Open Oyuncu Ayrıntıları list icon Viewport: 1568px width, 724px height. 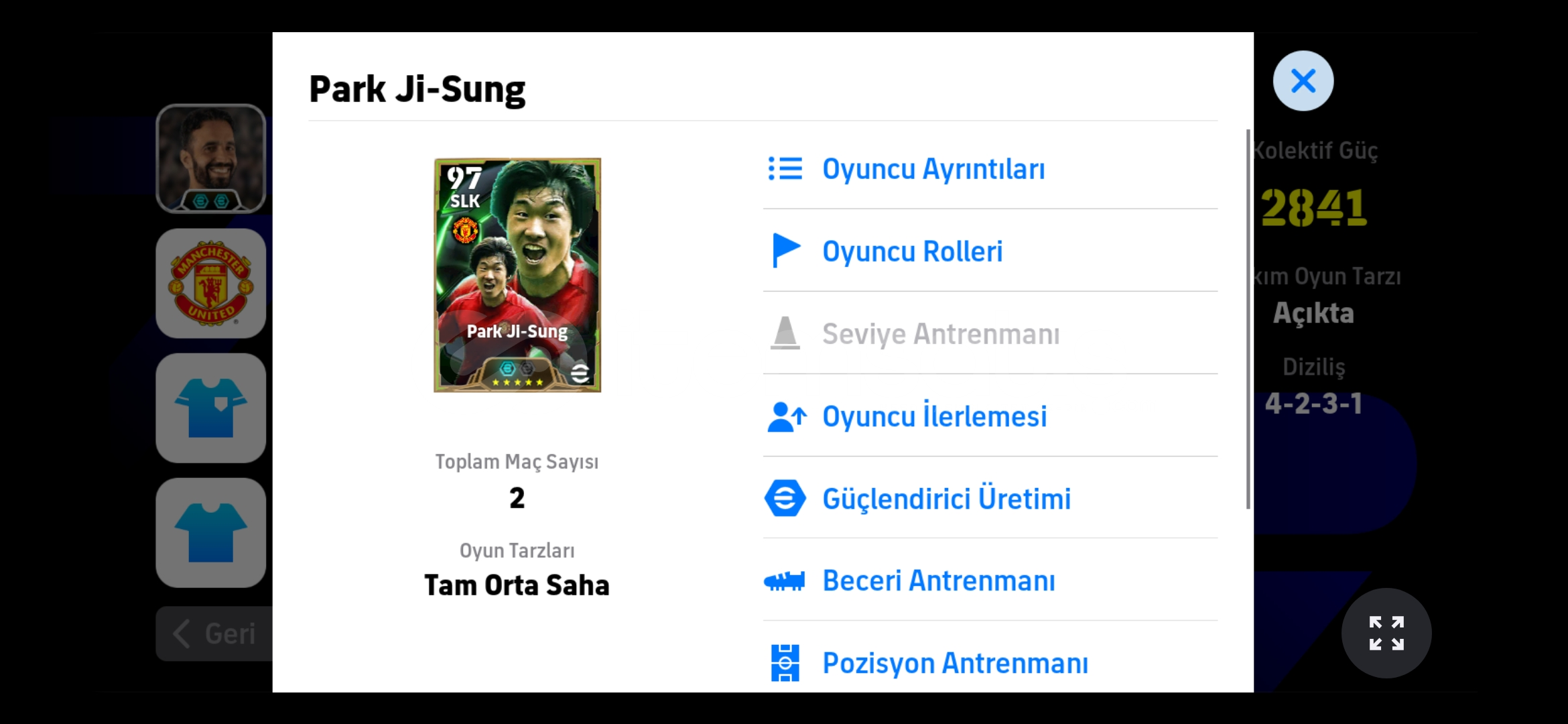point(785,169)
